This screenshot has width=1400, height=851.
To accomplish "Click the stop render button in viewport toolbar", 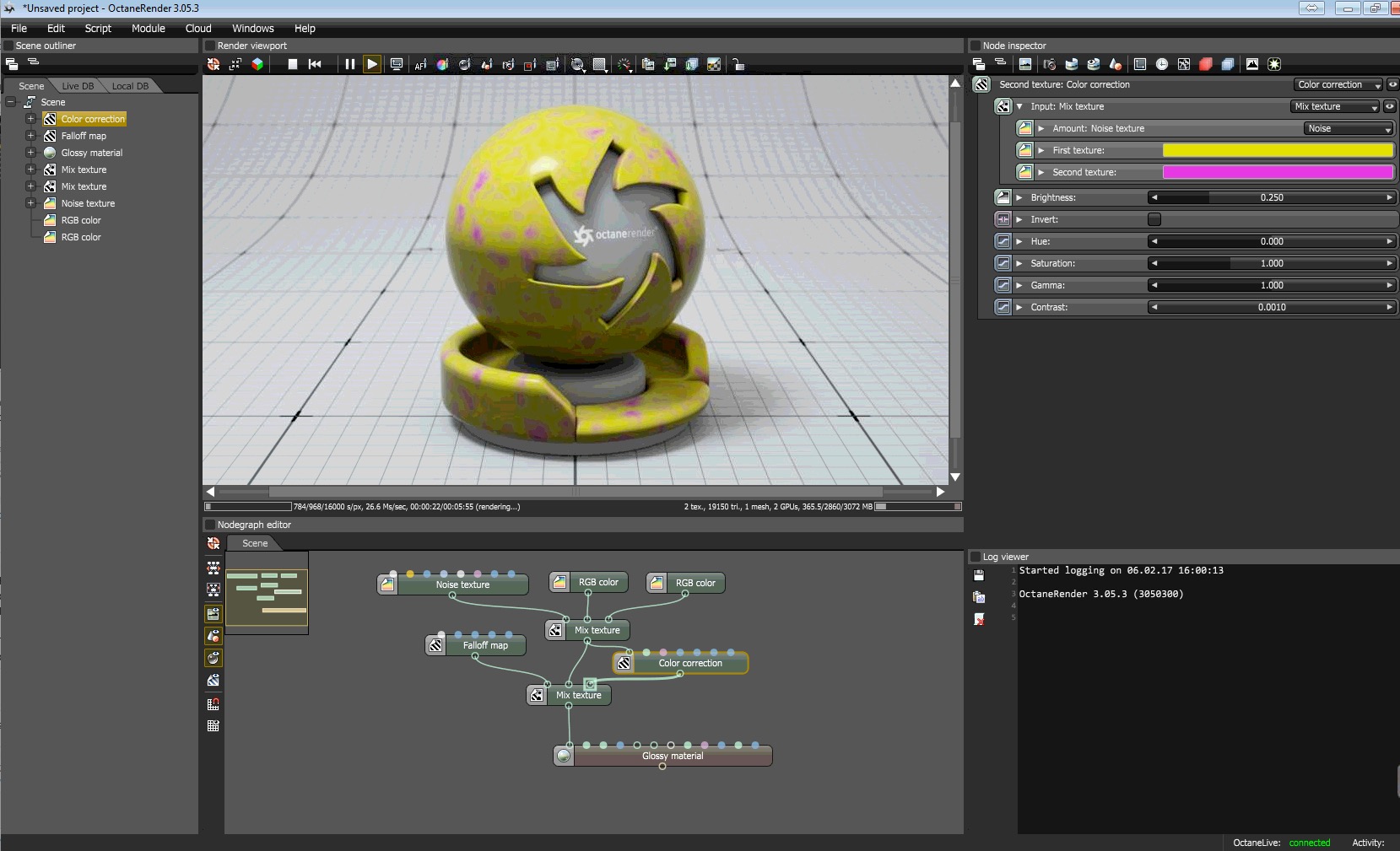I will click(x=292, y=64).
